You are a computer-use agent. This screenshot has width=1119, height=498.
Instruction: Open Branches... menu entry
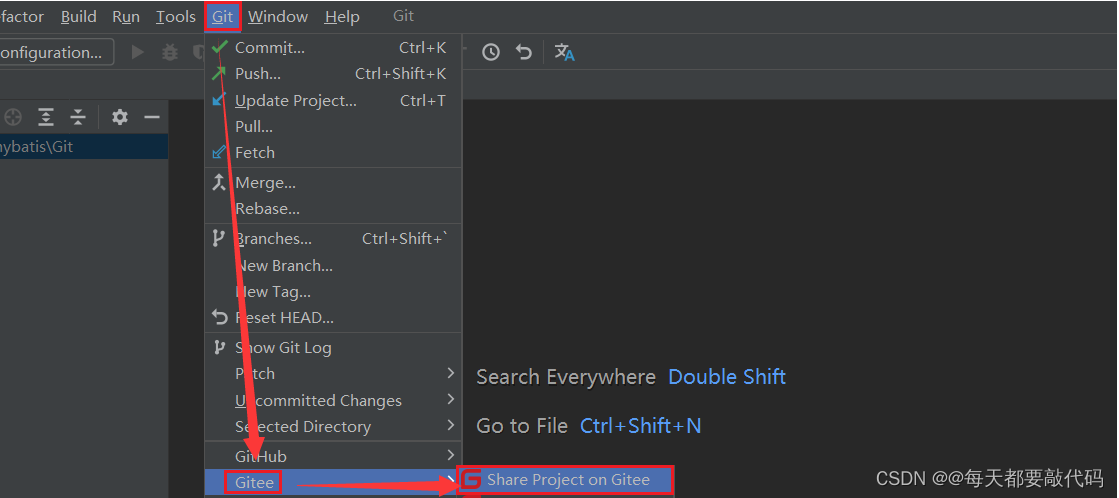(x=333, y=238)
